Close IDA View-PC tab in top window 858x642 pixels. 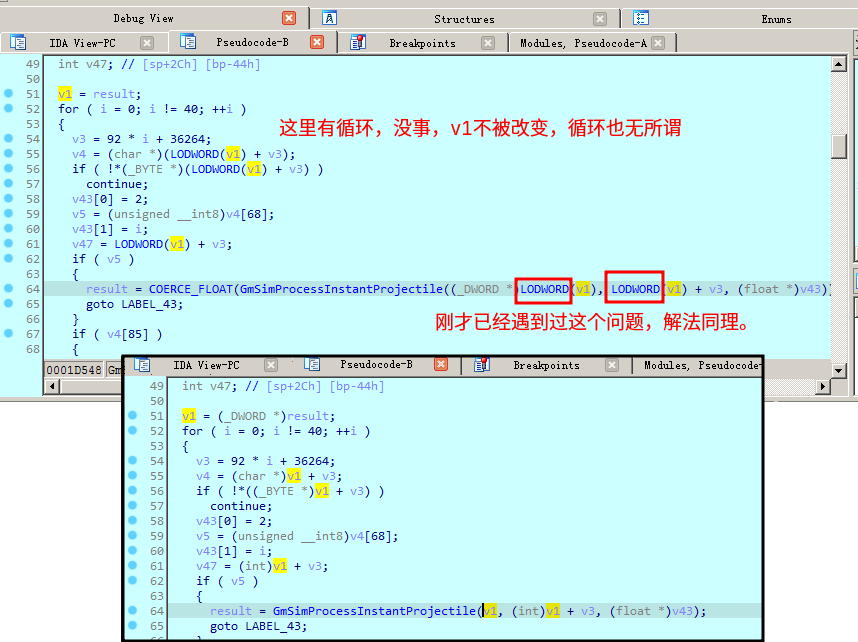coord(147,43)
